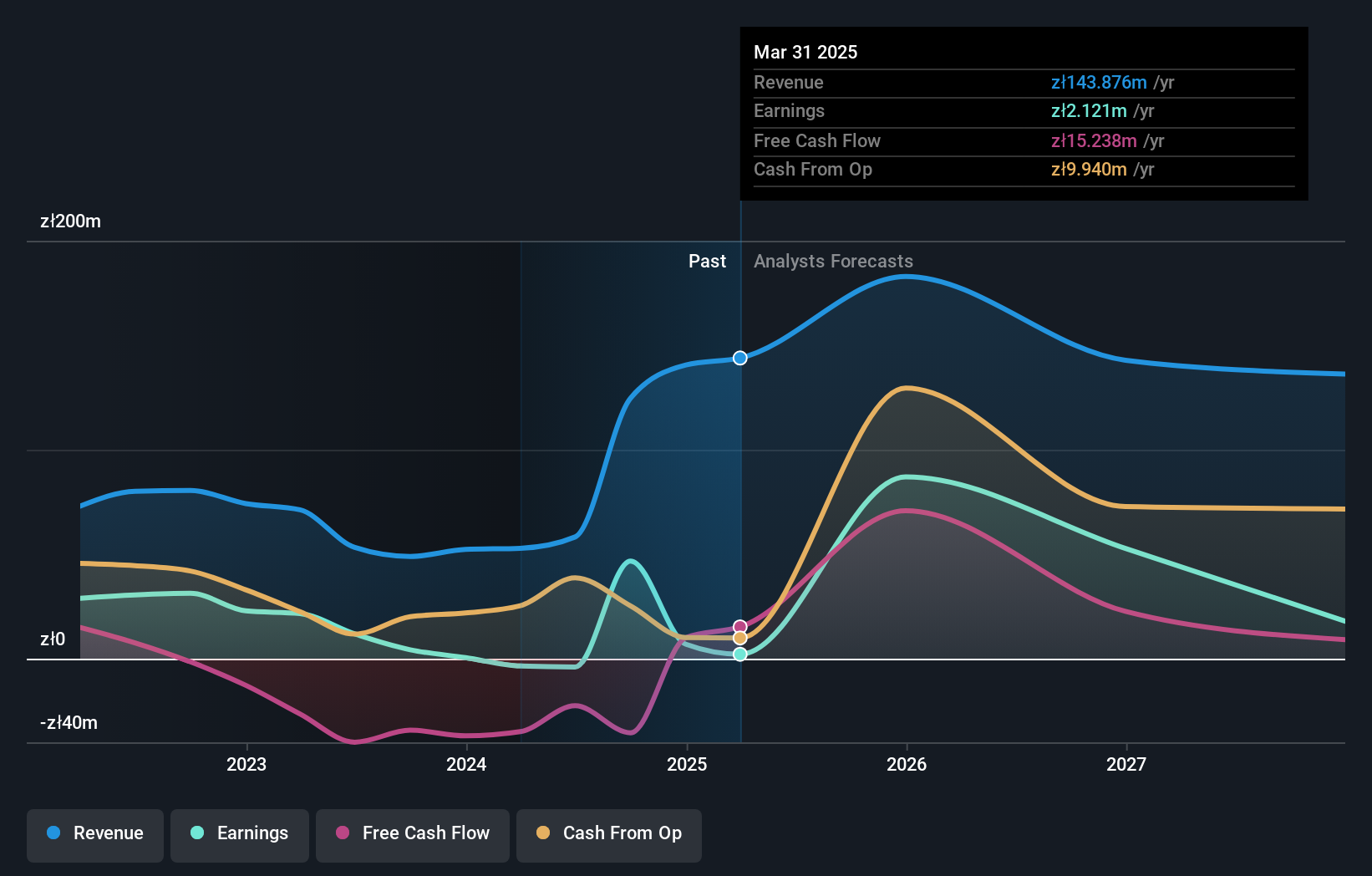Click the Earnings row label in tooltip
Image resolution: width=1372 pixels, height=876 pixels.
point(789,111)
